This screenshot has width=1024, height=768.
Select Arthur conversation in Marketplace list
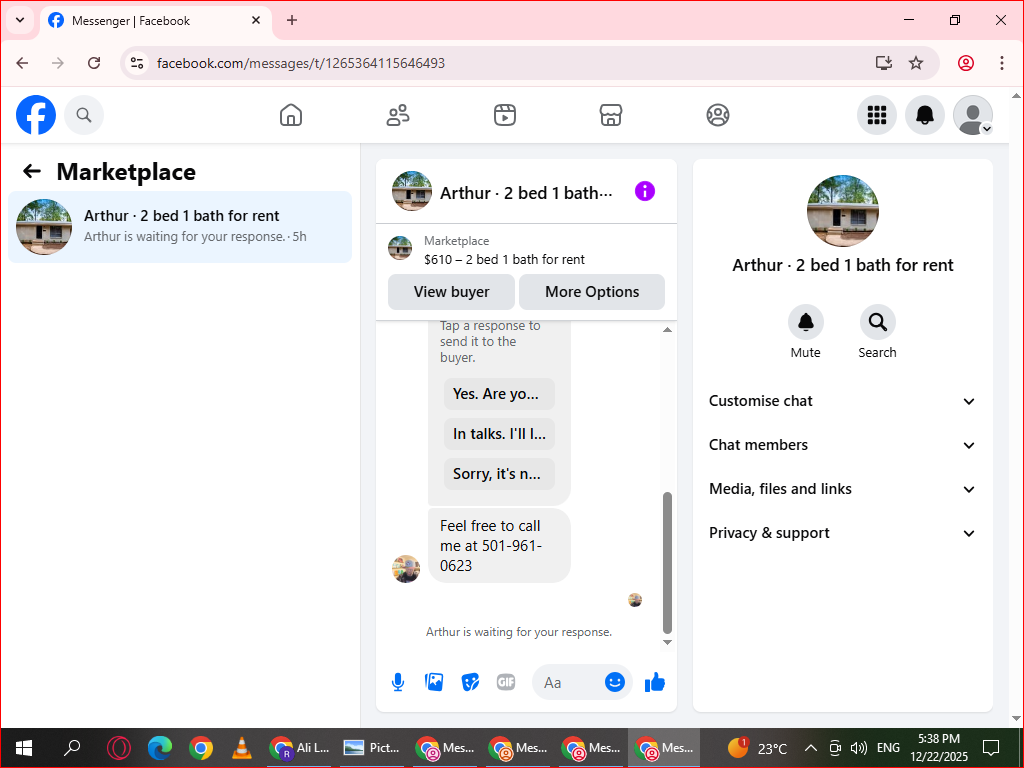click(x=180, y=227)
